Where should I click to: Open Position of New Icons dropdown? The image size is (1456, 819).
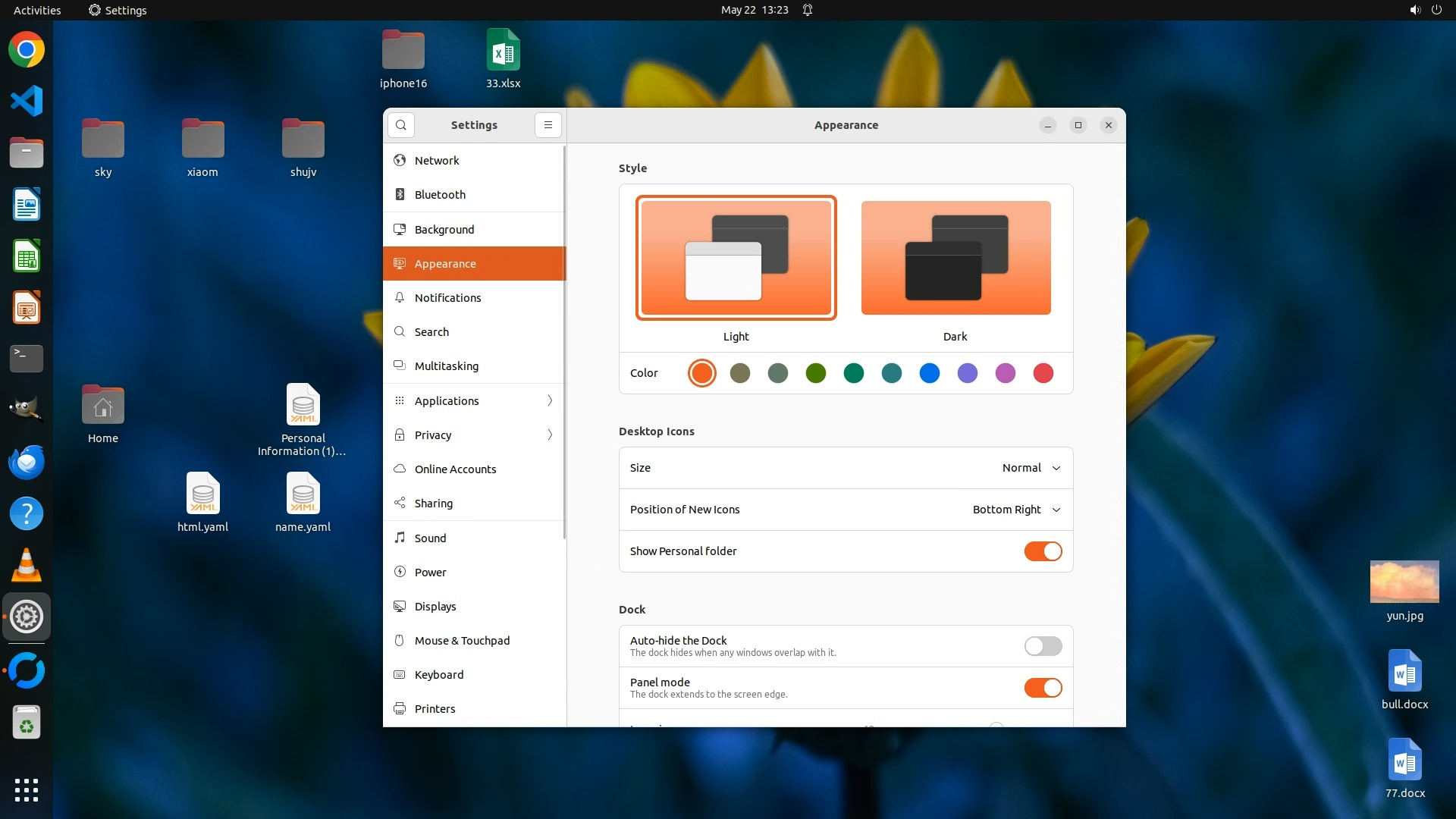pos(1016,510)
